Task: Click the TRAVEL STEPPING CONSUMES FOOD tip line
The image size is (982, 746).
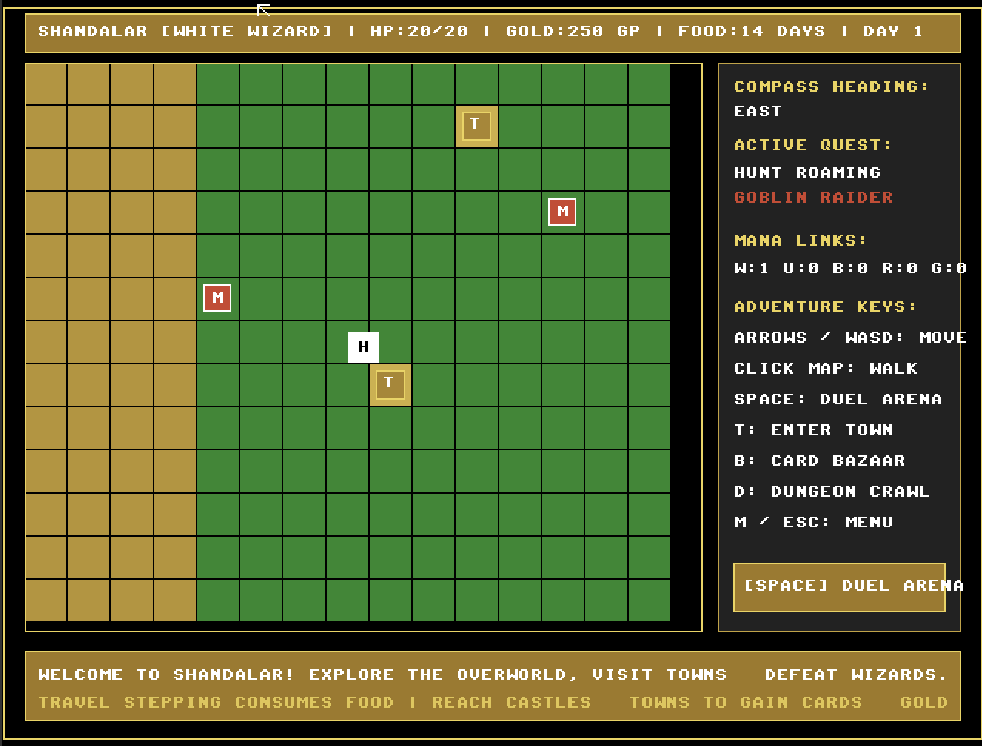Action: click(x=493, y=703)
